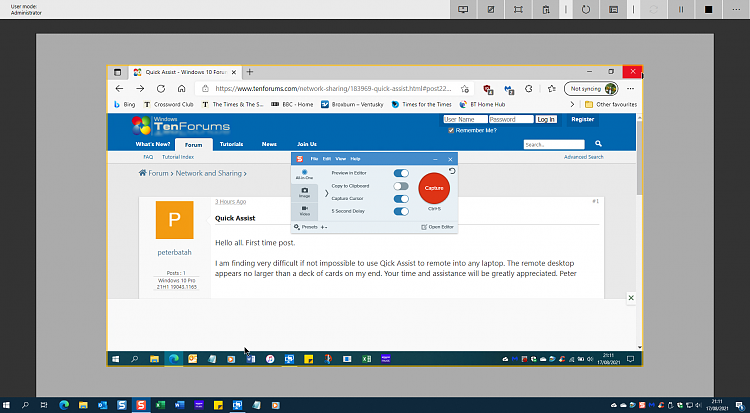Open the Crossword Club bookmark

(169, 104)
